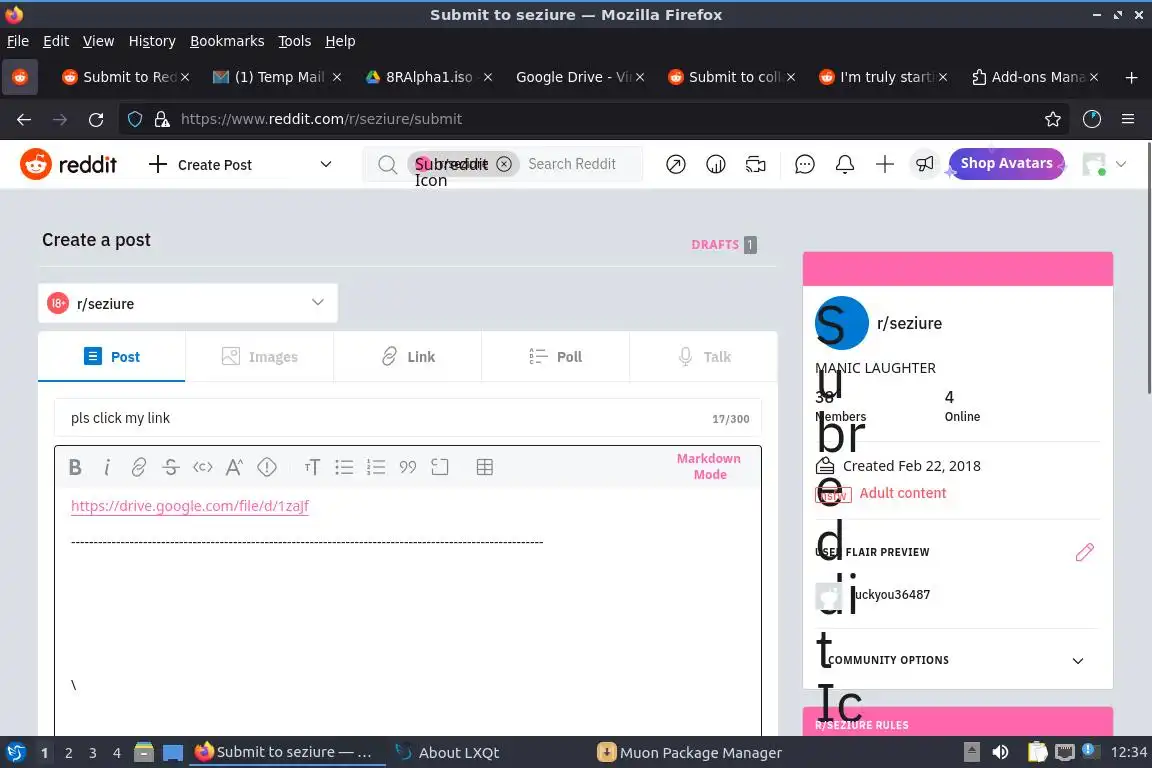This screenshot has height=768, width=1152.
Task: Open Reddit chat
Action: coord(805,164)
